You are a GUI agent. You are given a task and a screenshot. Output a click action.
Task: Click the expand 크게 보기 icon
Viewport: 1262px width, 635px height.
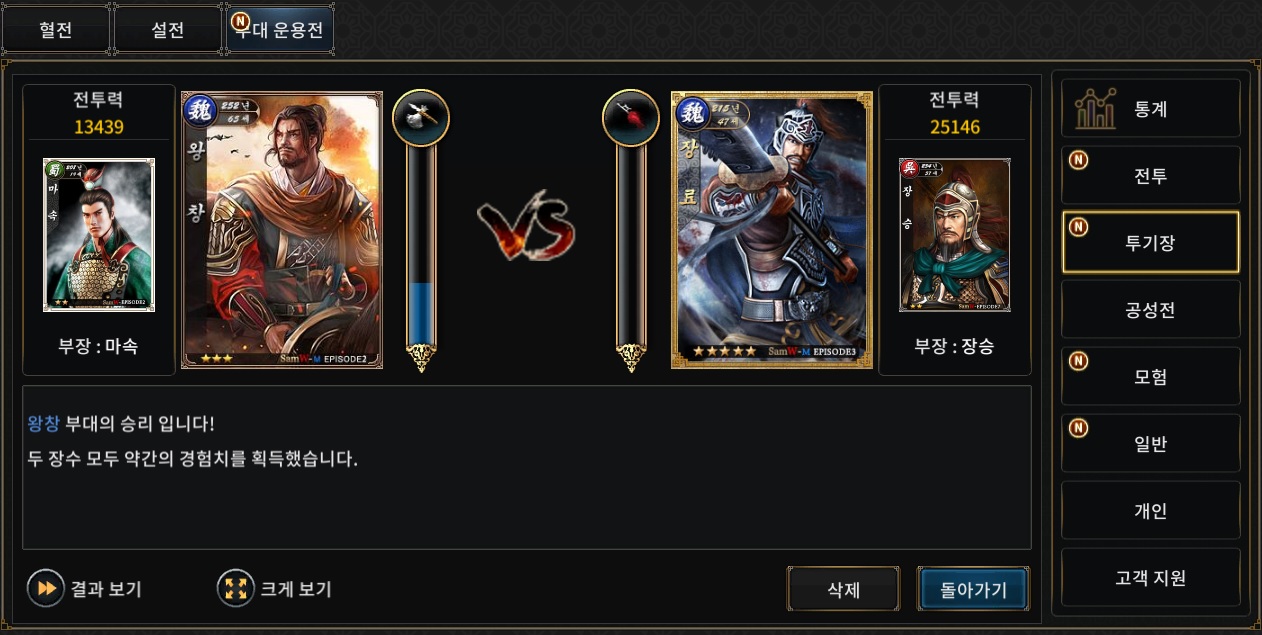236,589
